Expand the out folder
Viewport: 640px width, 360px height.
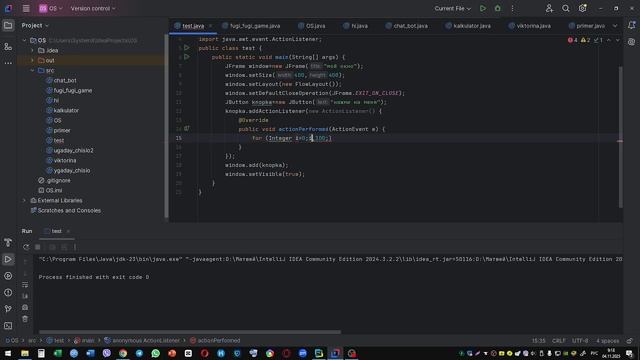pyautogui.click(x=33, y=60)
